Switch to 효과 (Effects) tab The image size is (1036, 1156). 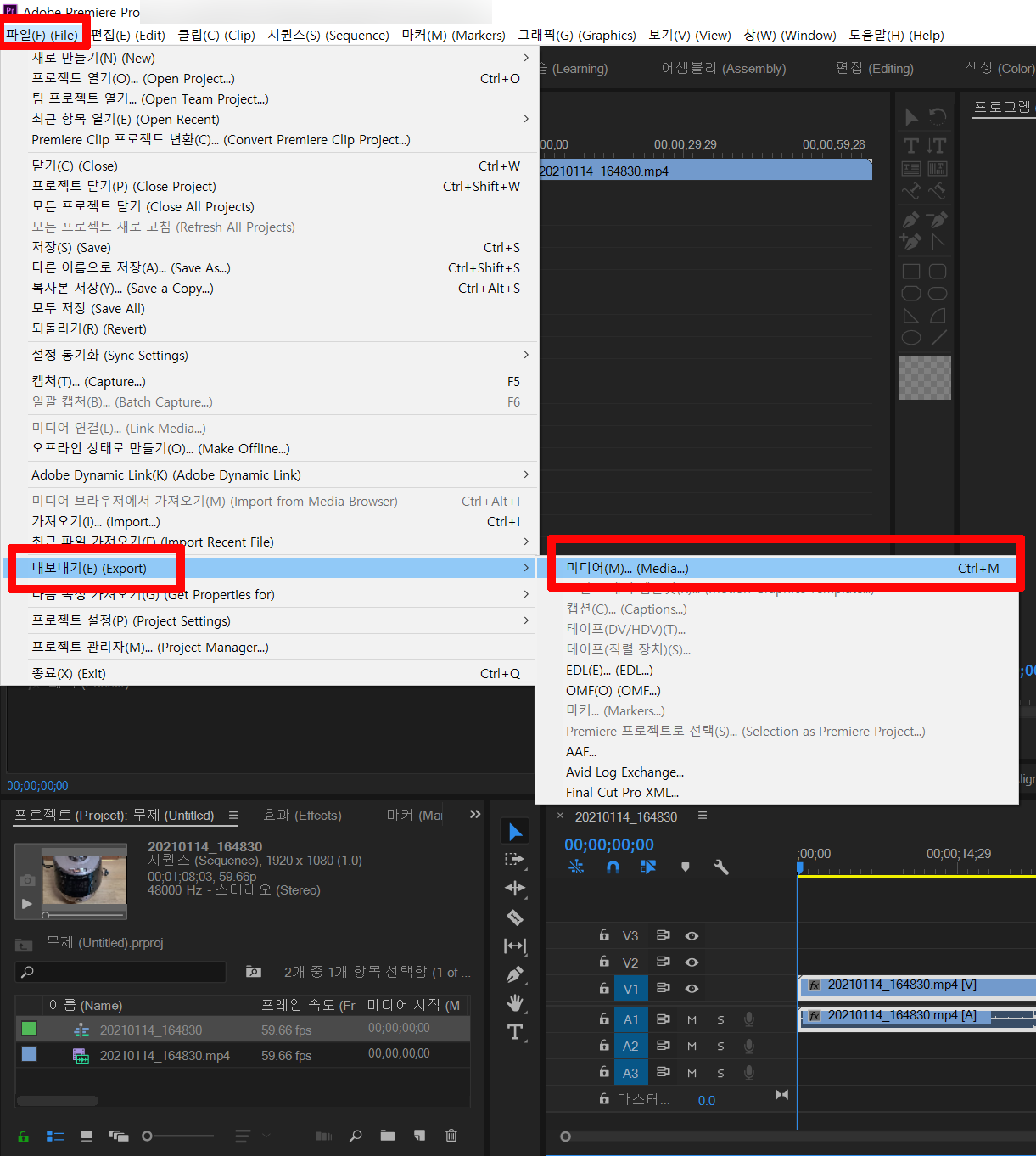pyautogui.click(x=302, y=815)
